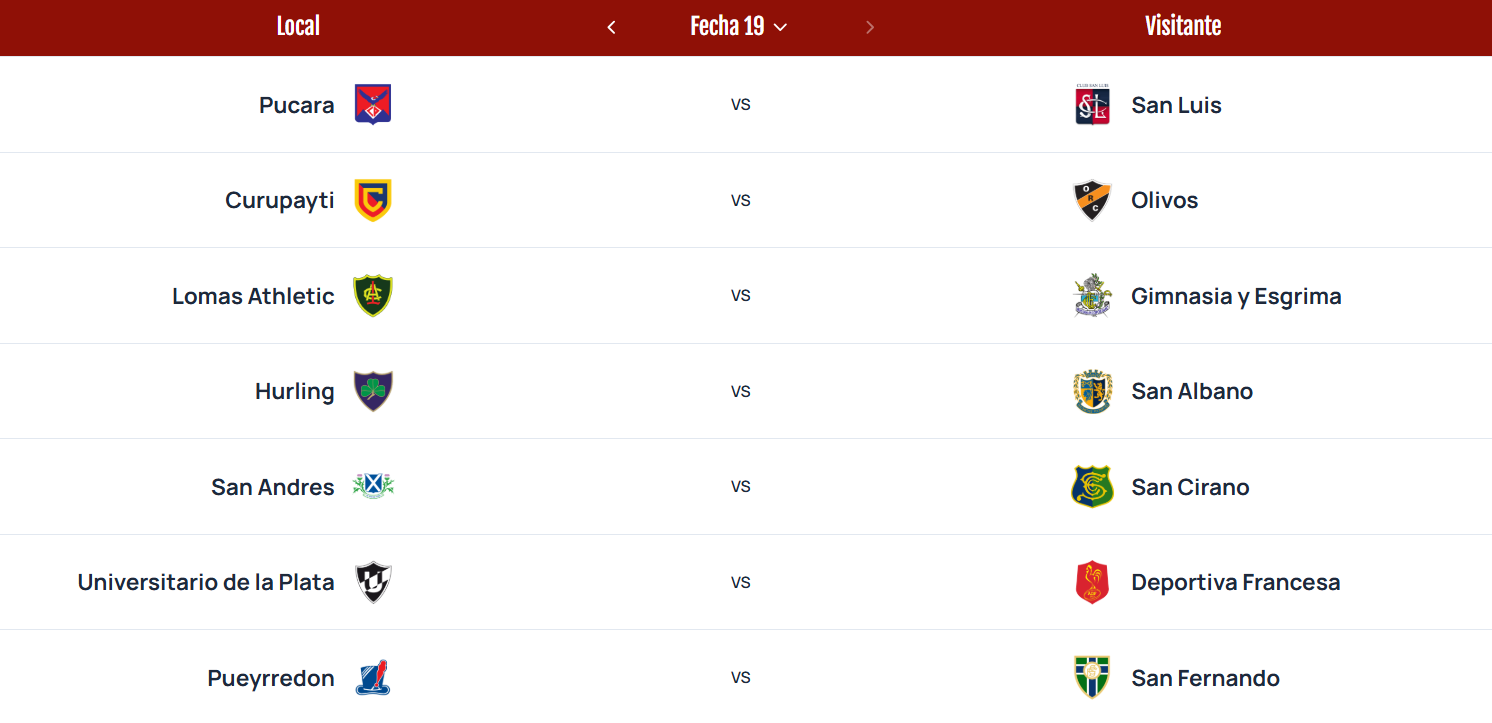Click the San Andres thistle emblem
Screen dimensions: 1492x723
coord(373,487)
